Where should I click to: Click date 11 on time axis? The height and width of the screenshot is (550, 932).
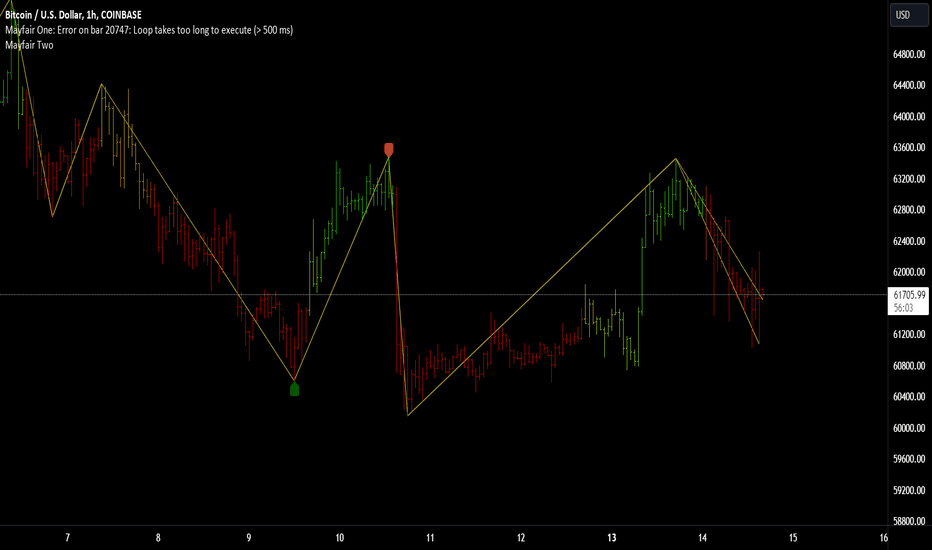pos(430,538)
